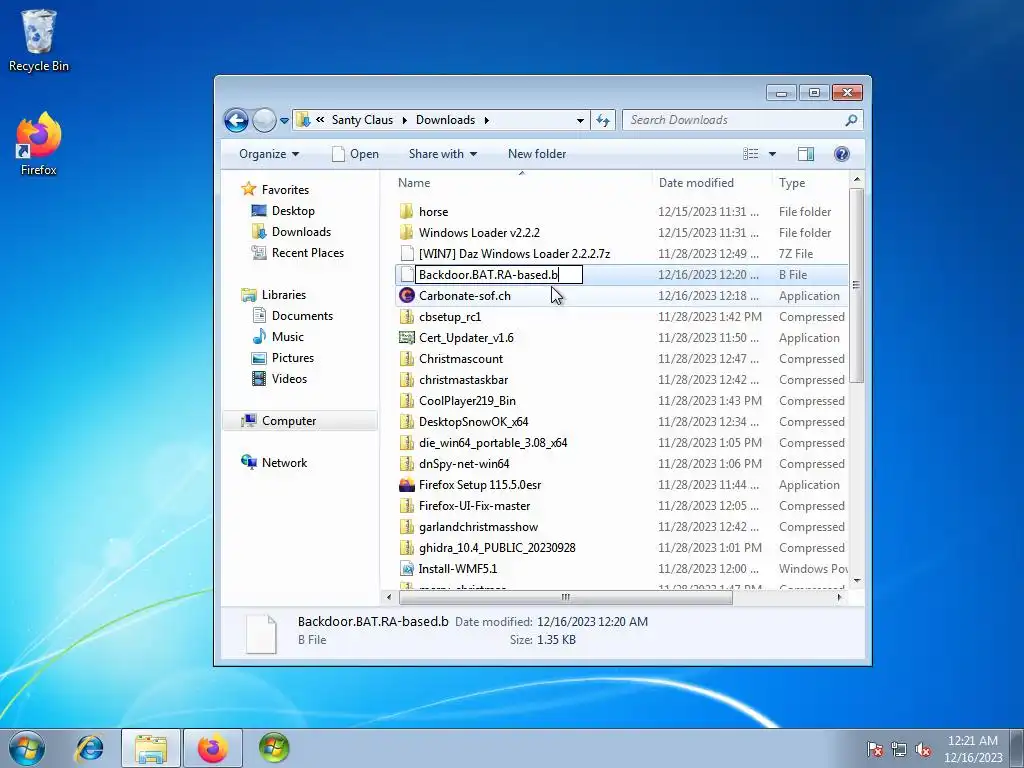Click inside the Backdoor.BAT.RA-based.b rename field
Image resolution: width=1024 pixels, height=768 pixels.
click(x=499, y=275)
